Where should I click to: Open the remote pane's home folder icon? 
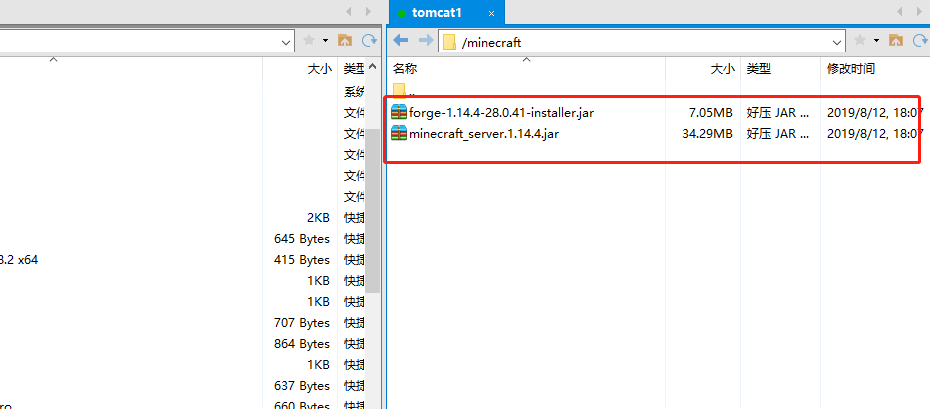pos(896,40)
